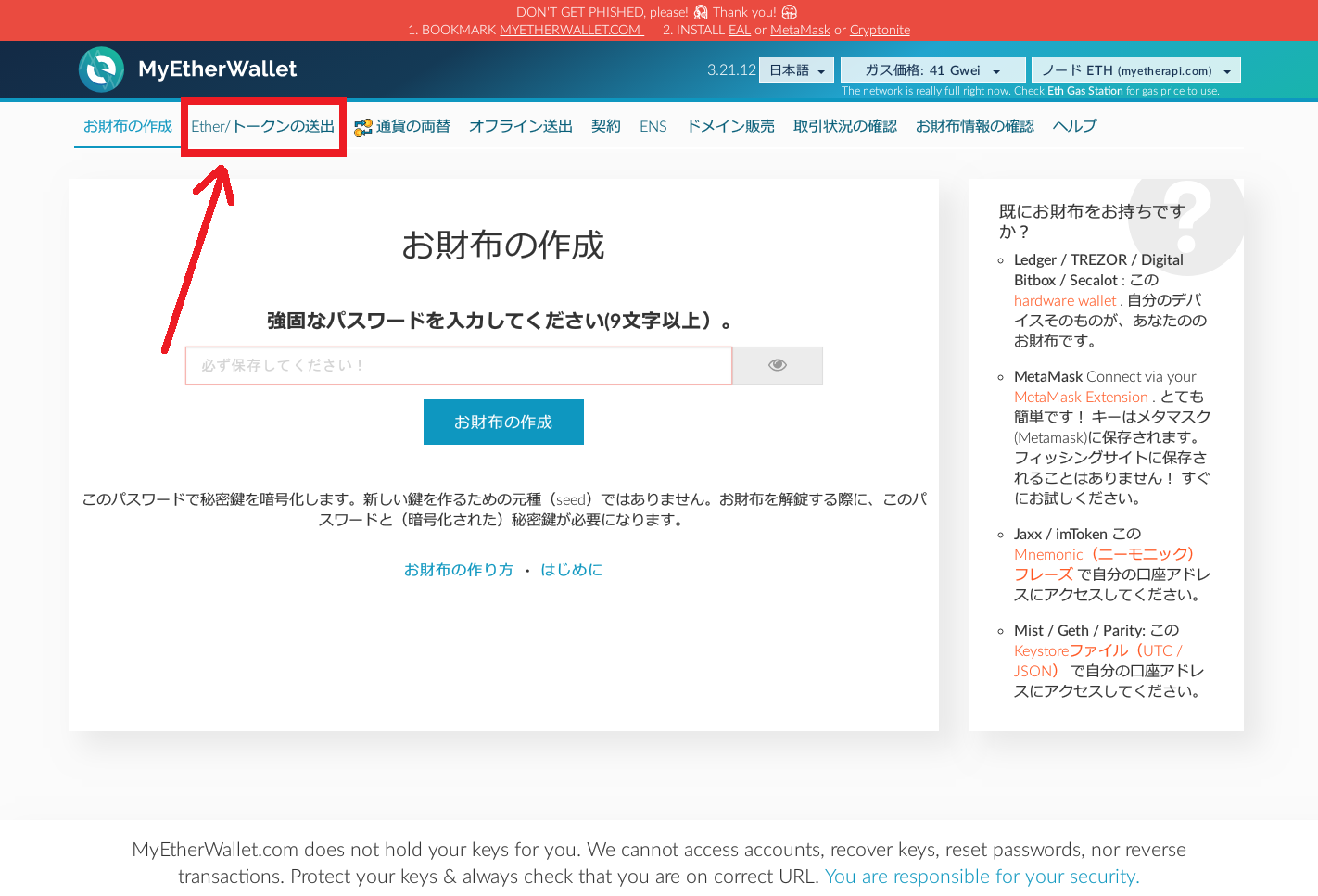Click the お財布の作成 button
This screenshot has height=896, width=1318.
[503, 422]
